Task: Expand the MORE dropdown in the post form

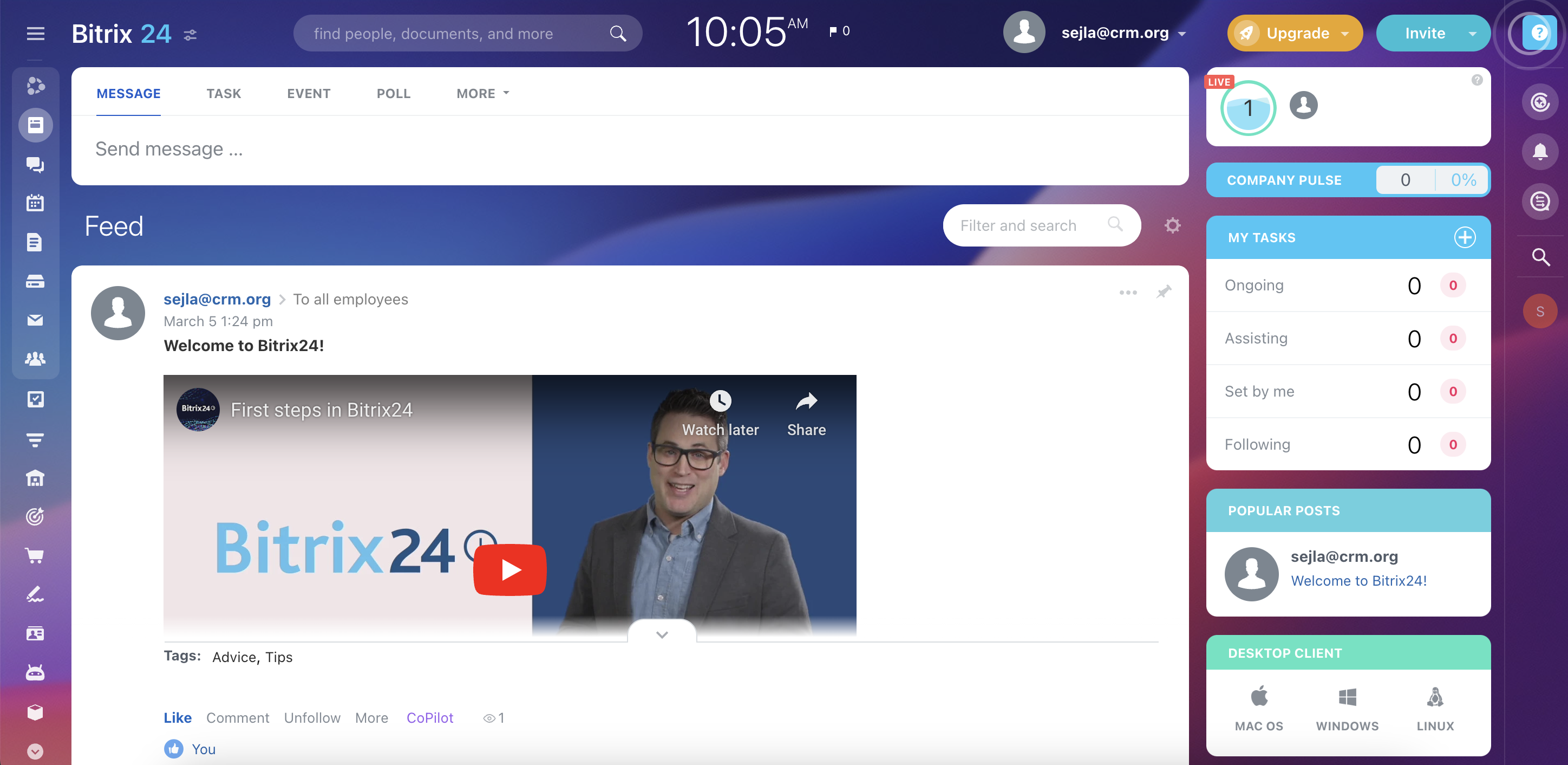Action: point(481,93)
